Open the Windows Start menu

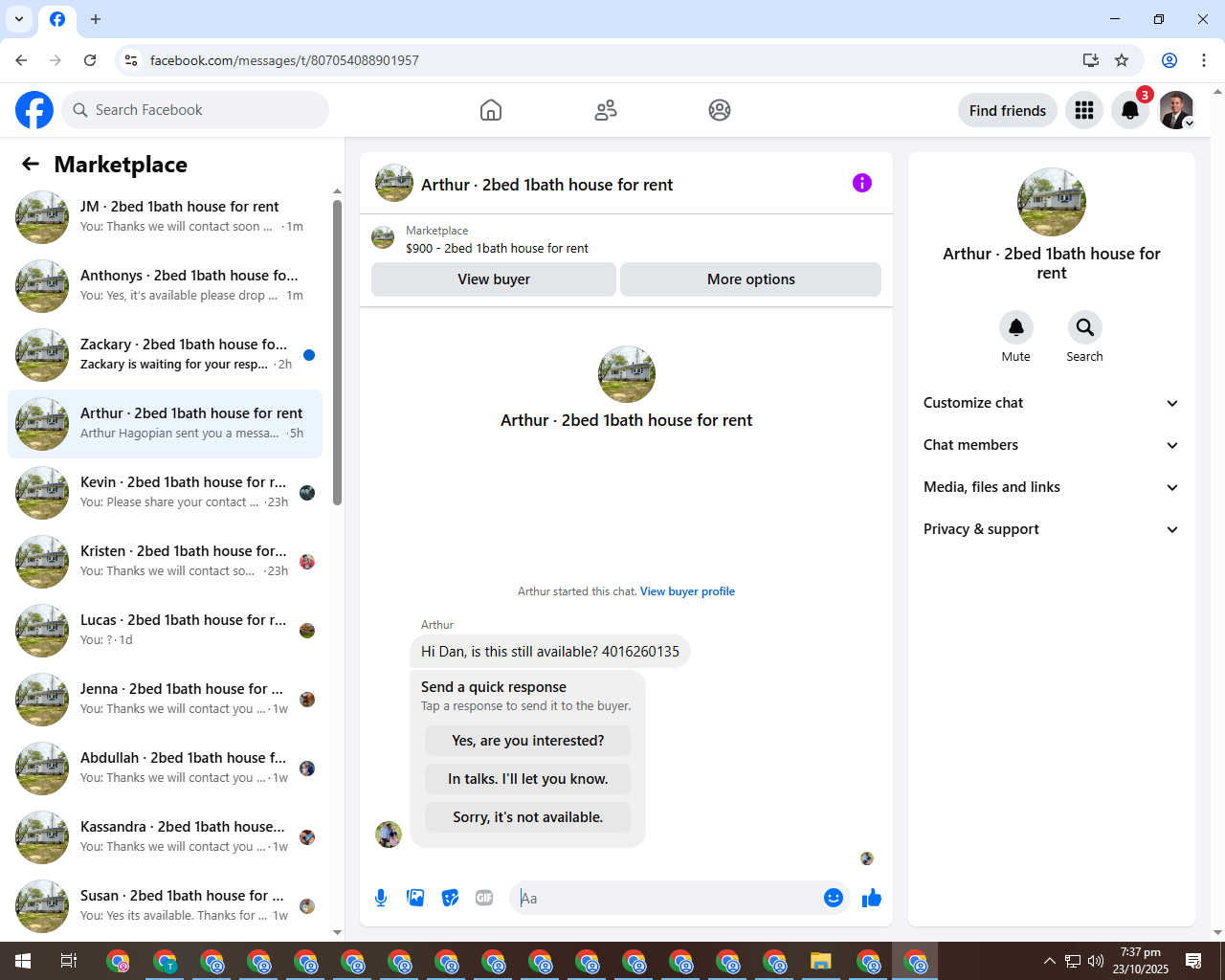[x=23, y=961]
